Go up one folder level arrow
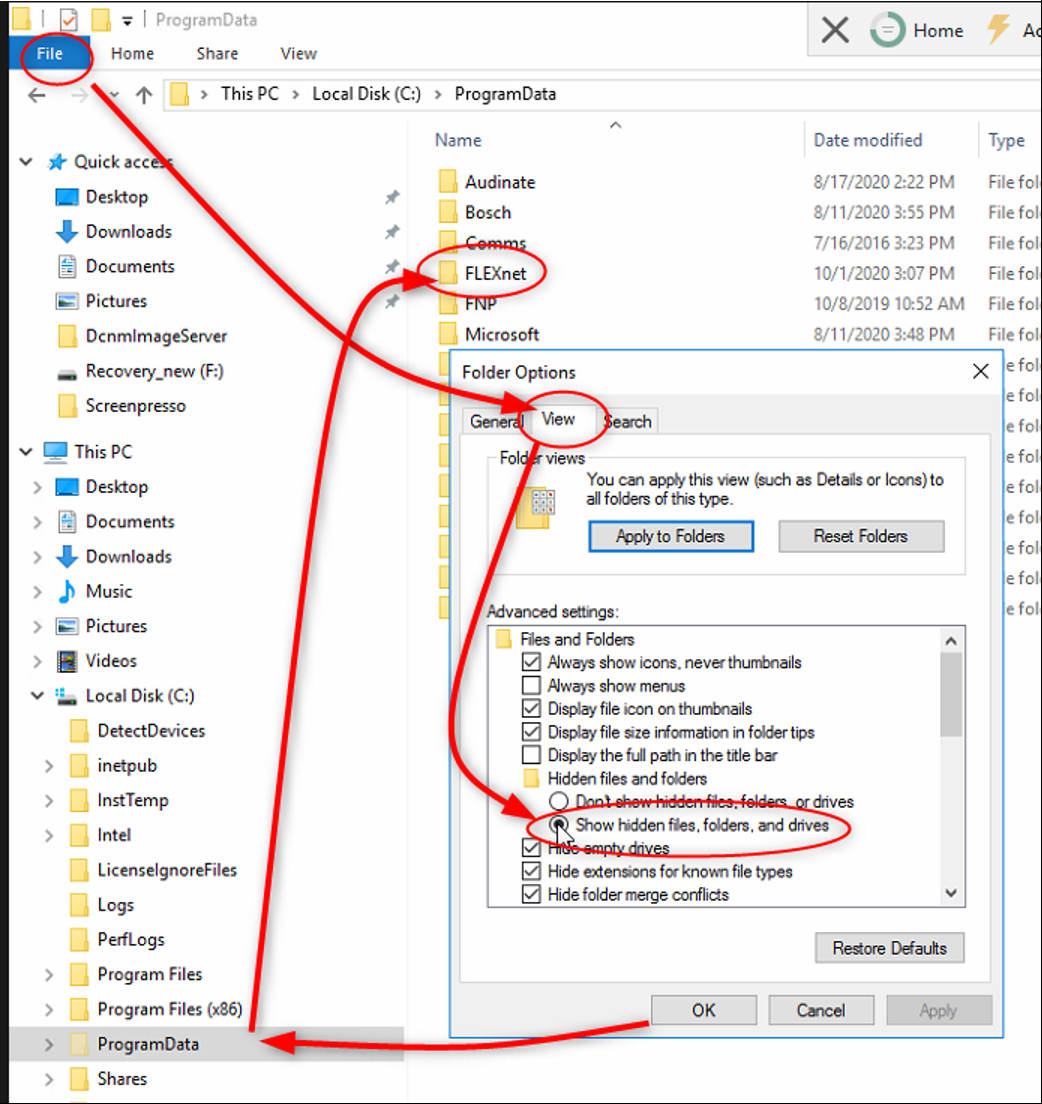Viewport: 1042px width, 1104px height. click(x=144, y=95)
